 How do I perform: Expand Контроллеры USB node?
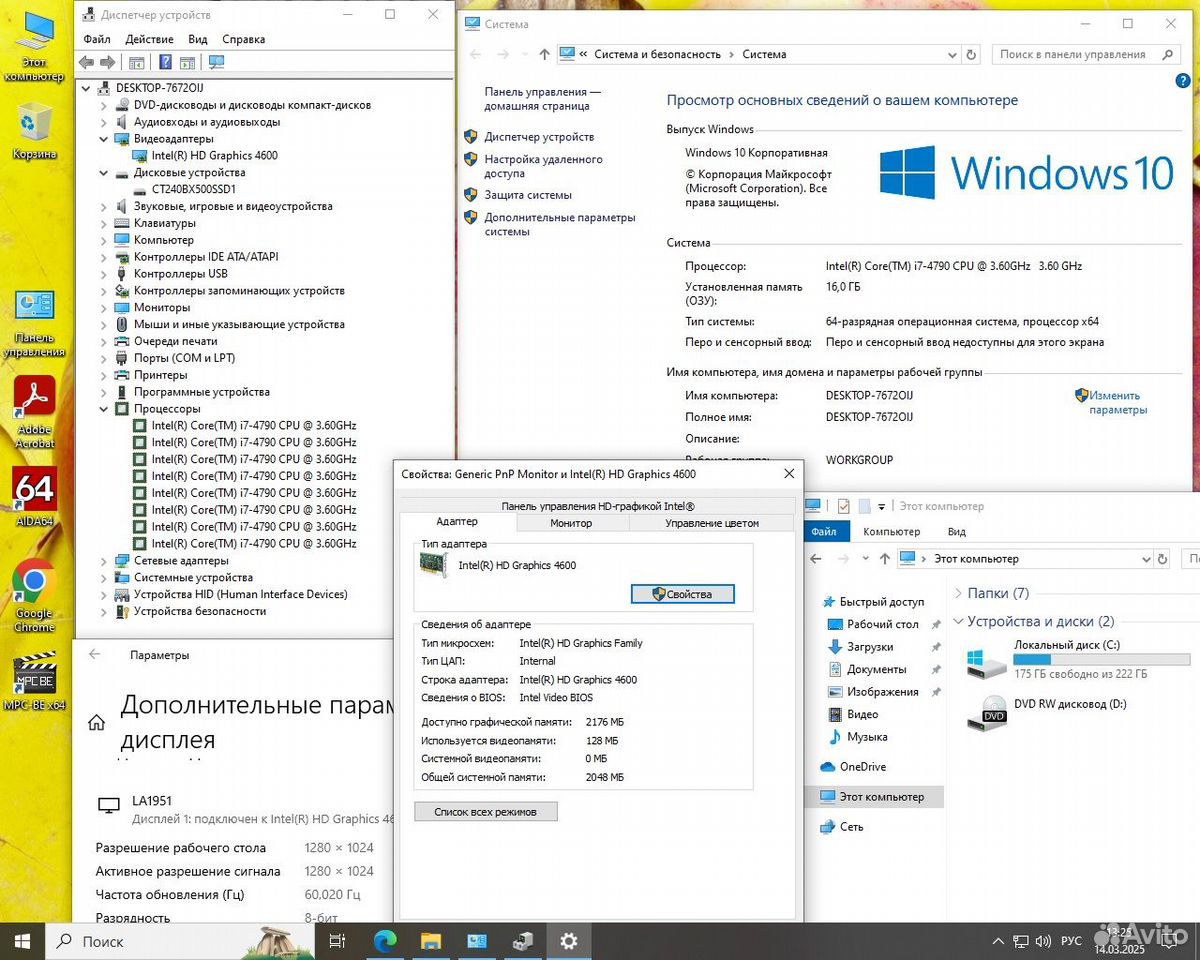pyautogui.click(x=103, y=274)
